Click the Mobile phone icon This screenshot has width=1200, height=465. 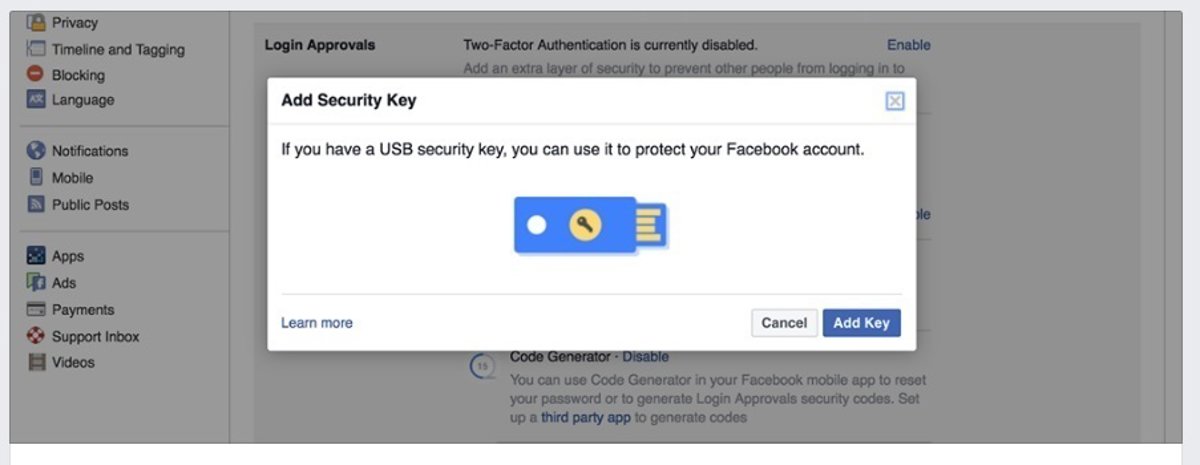click(x=36, y=178)
